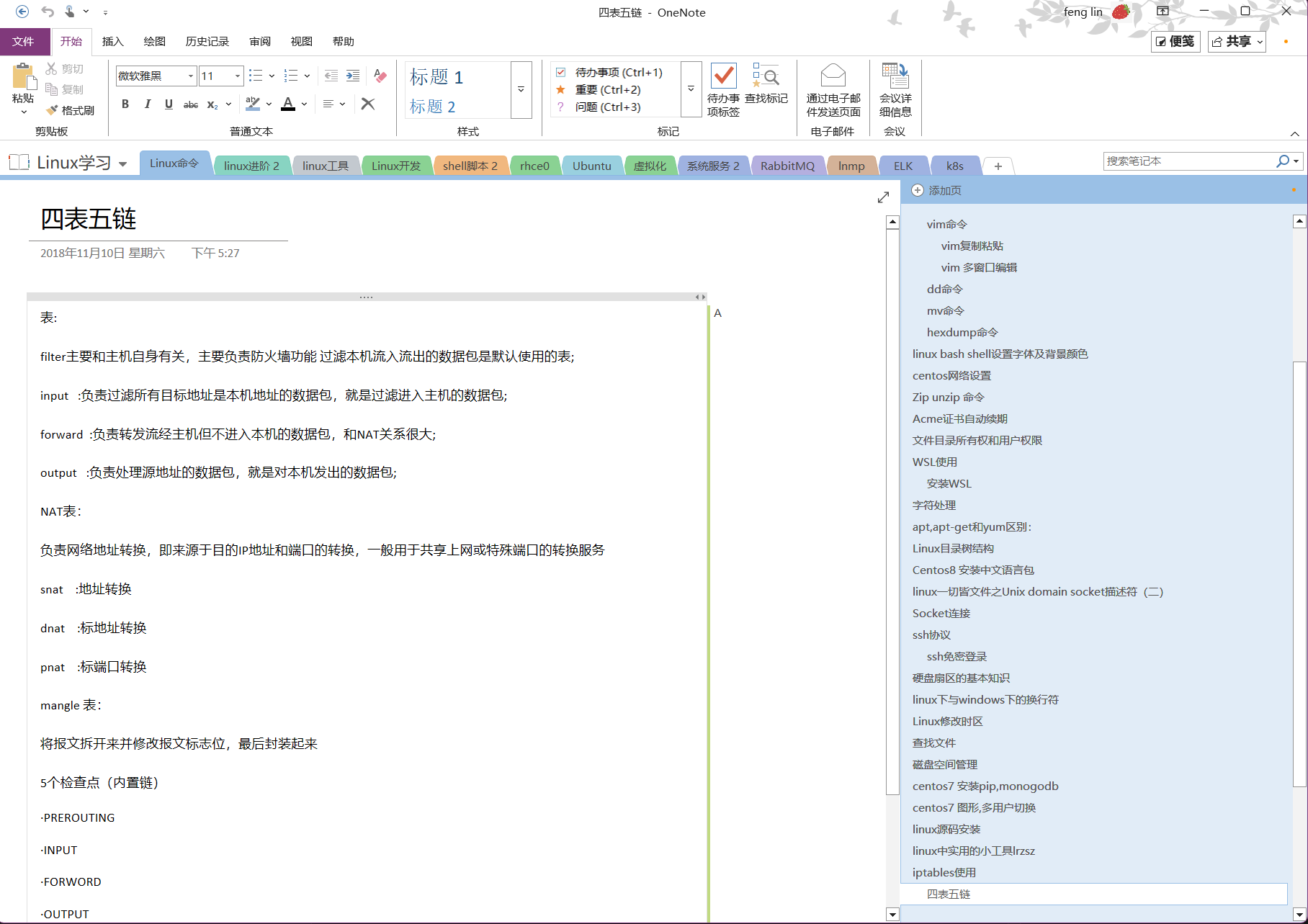Toggle italic formatting
The width and height of the screenshot is (1308, 924).
[x=146, y=104]
